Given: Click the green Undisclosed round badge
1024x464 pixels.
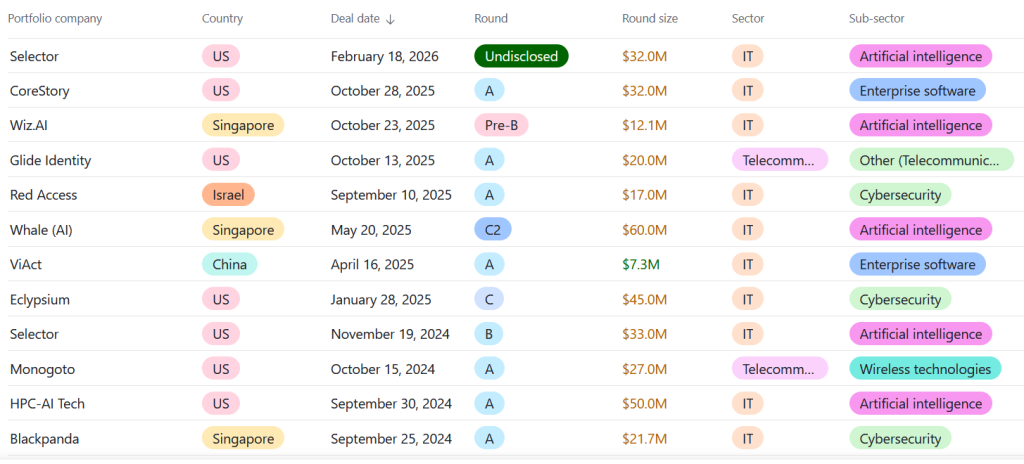Looking at the screenshot, I should [x=521, y=56].
